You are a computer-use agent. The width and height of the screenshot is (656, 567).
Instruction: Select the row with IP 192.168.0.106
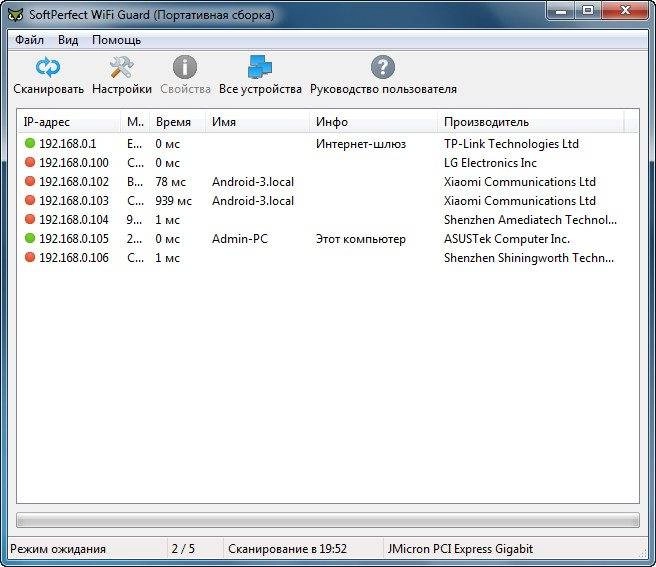pyautogui.click(x=328, y=257)
